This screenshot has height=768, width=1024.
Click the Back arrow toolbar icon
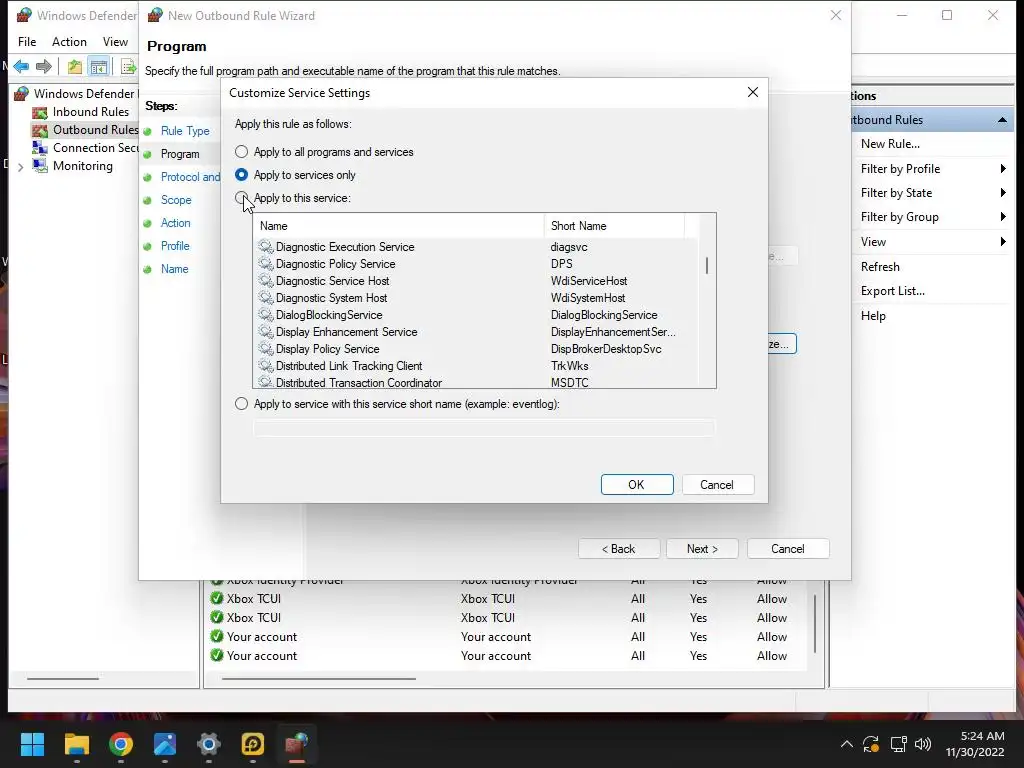21,66
